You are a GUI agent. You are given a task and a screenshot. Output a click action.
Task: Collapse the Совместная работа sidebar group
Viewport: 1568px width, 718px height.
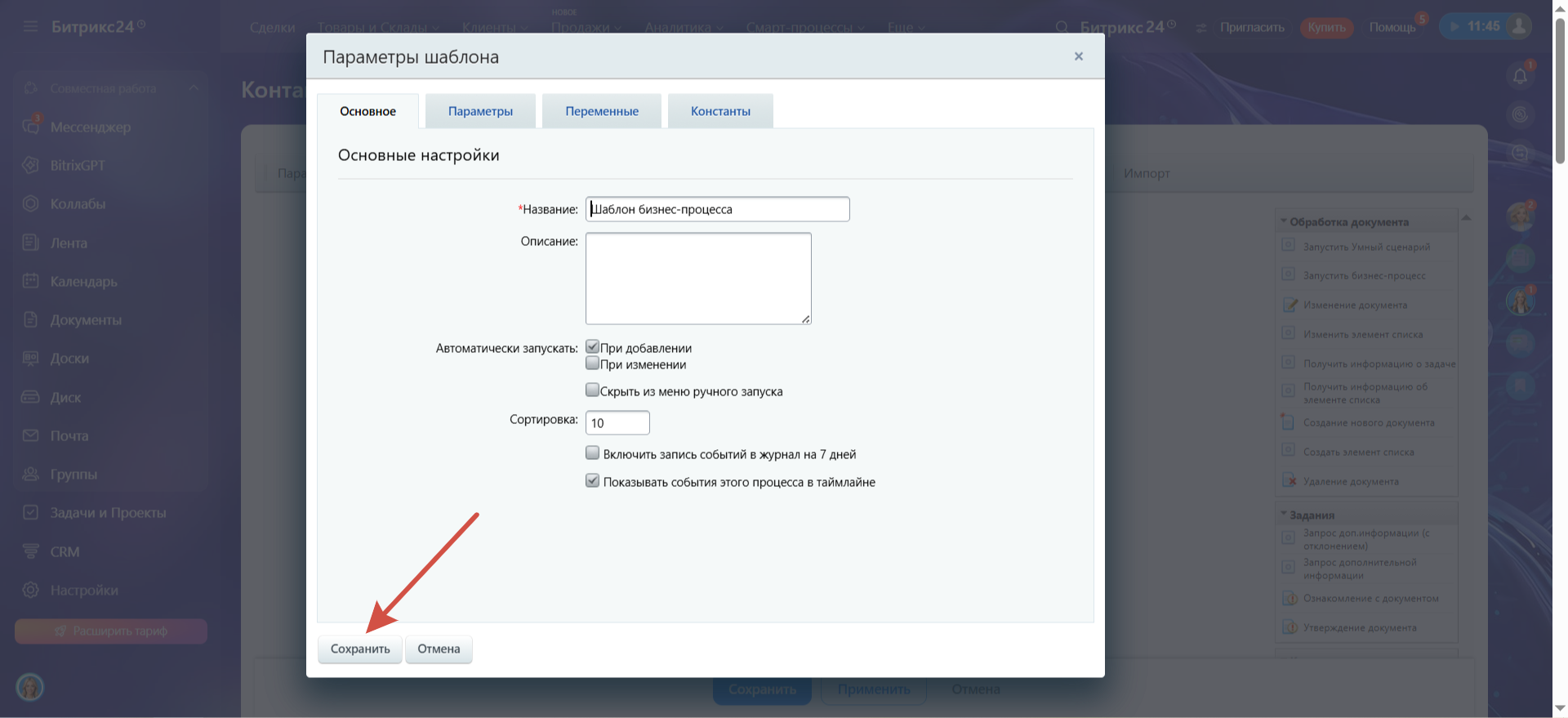194,87
